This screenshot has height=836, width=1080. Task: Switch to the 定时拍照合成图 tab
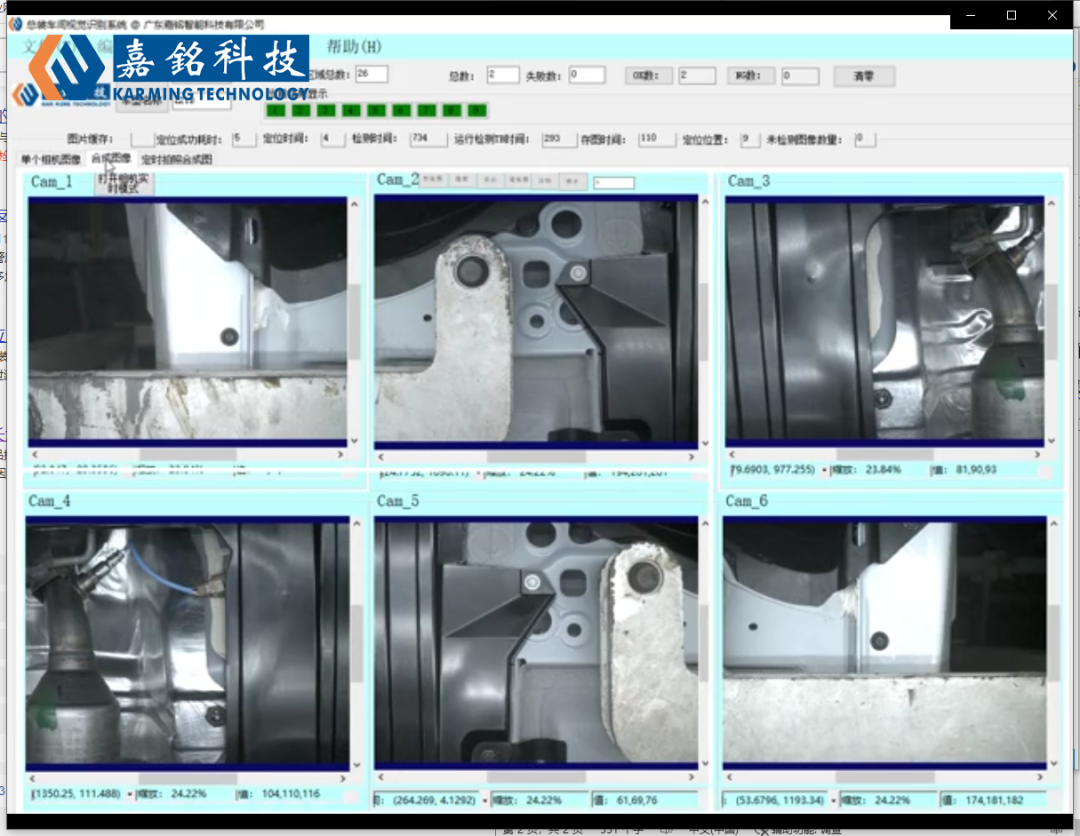(x=176, y=160)
